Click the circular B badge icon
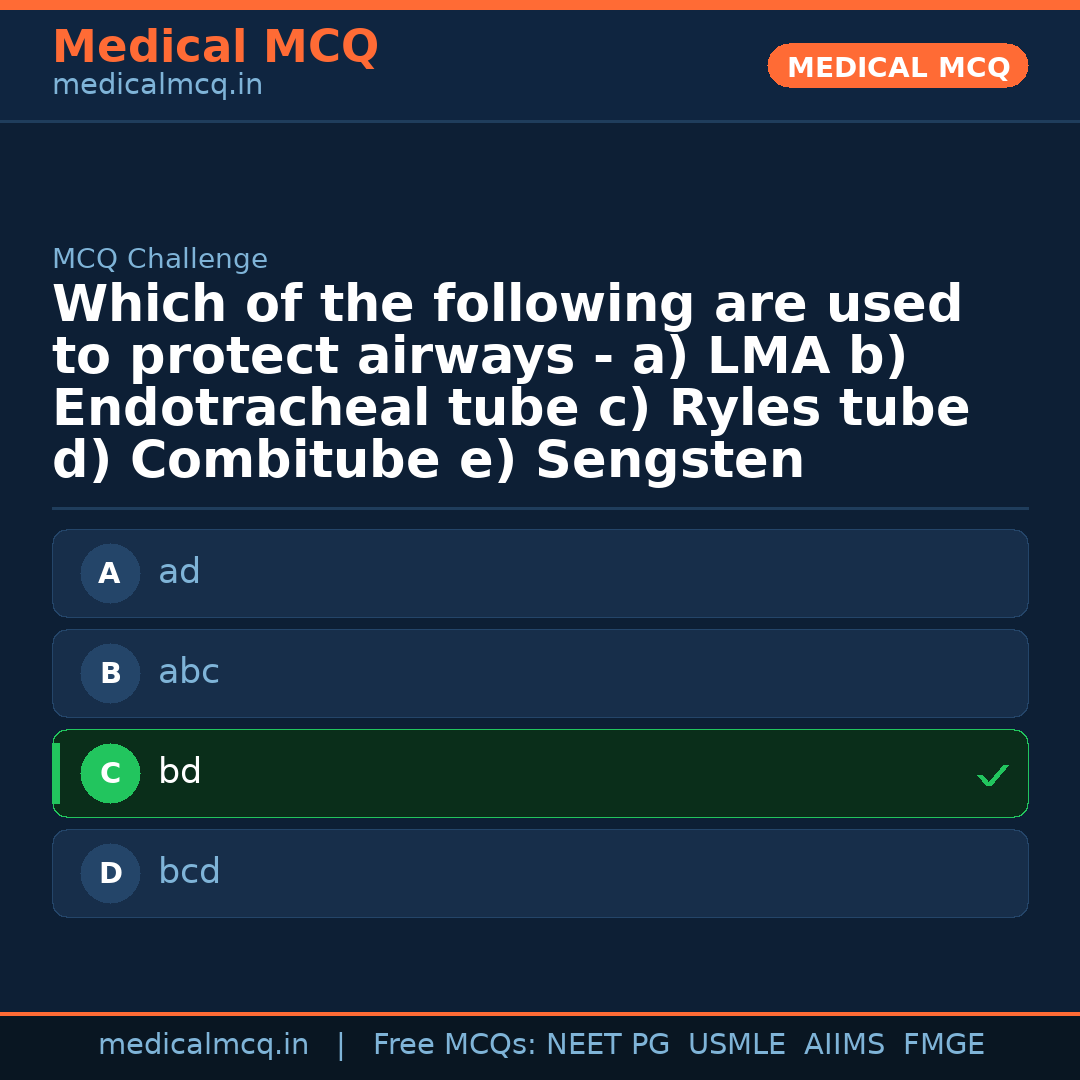The width and height of the screenshot is (1080, 1080). tap(110, 673)
